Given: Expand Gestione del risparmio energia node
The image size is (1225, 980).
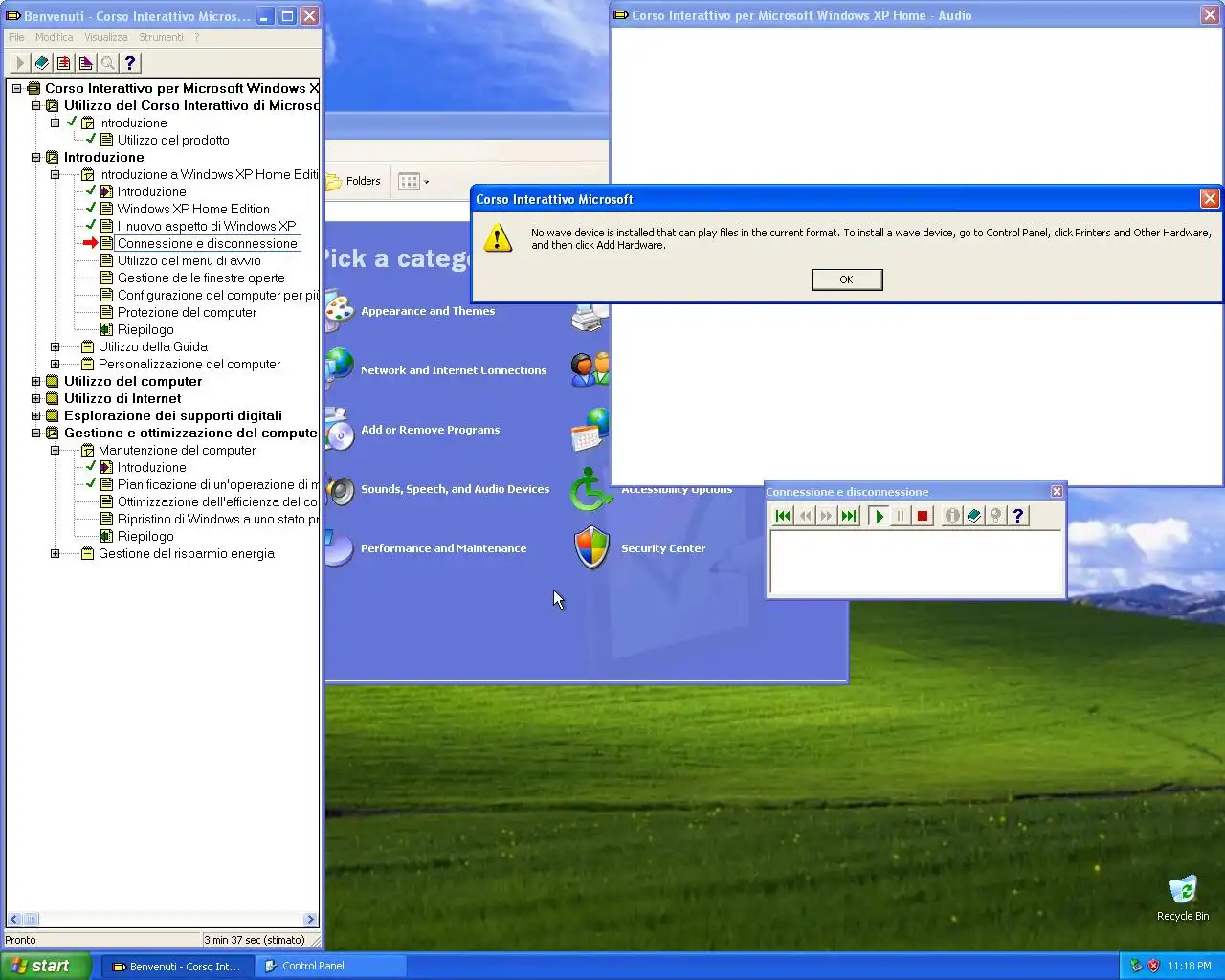Looking at the screenshot, I should pos(55,553).
